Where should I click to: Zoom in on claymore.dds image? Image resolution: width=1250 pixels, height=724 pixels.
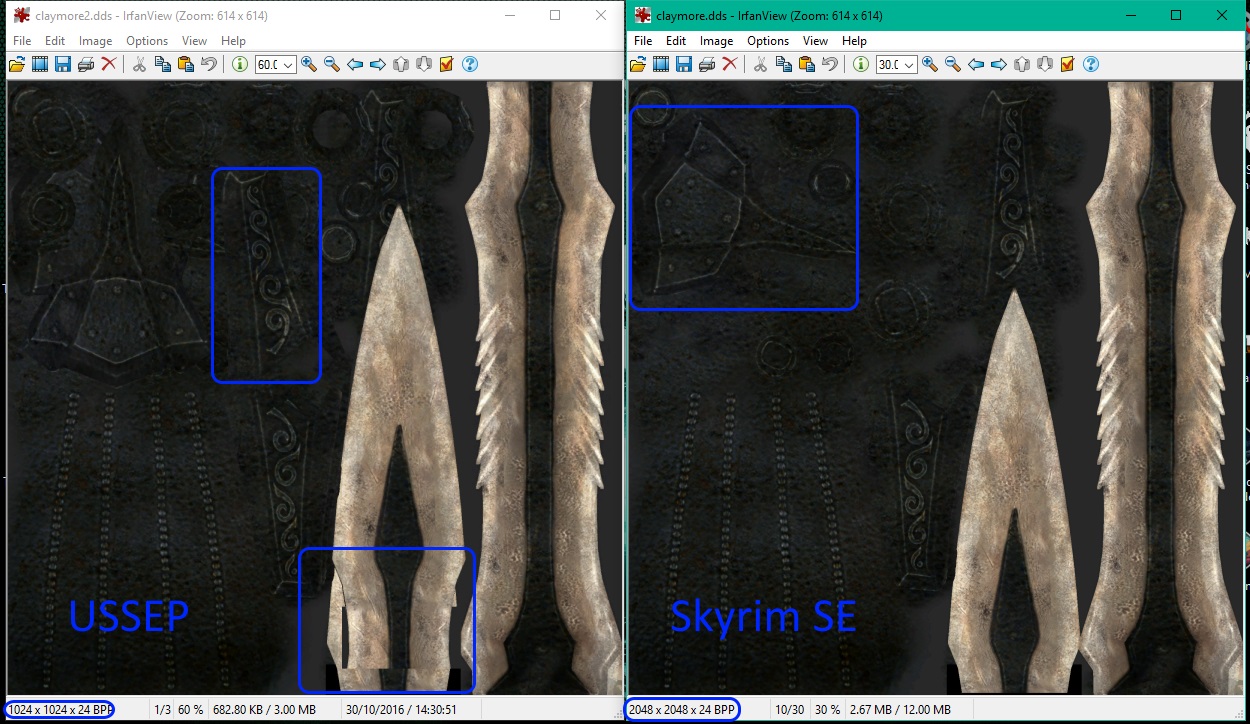click(930, 64)
